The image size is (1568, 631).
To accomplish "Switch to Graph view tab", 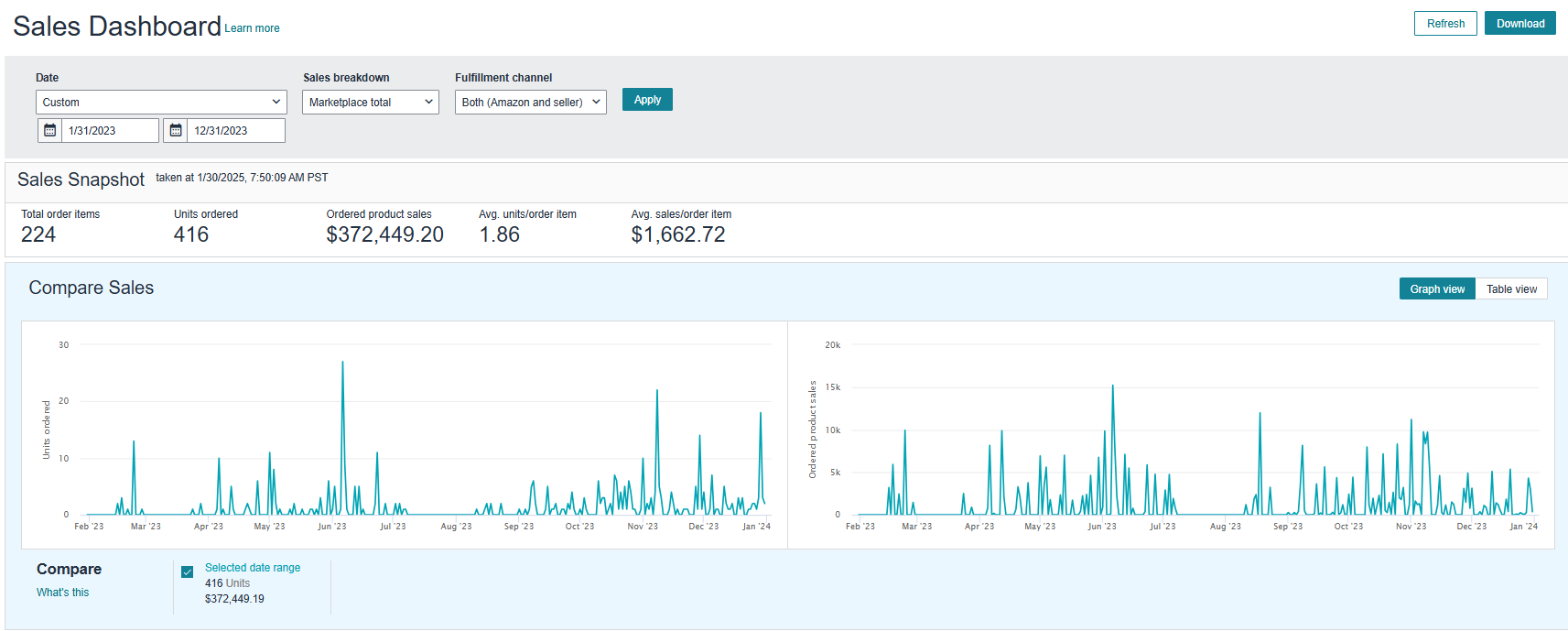I will click(1437, 289).
